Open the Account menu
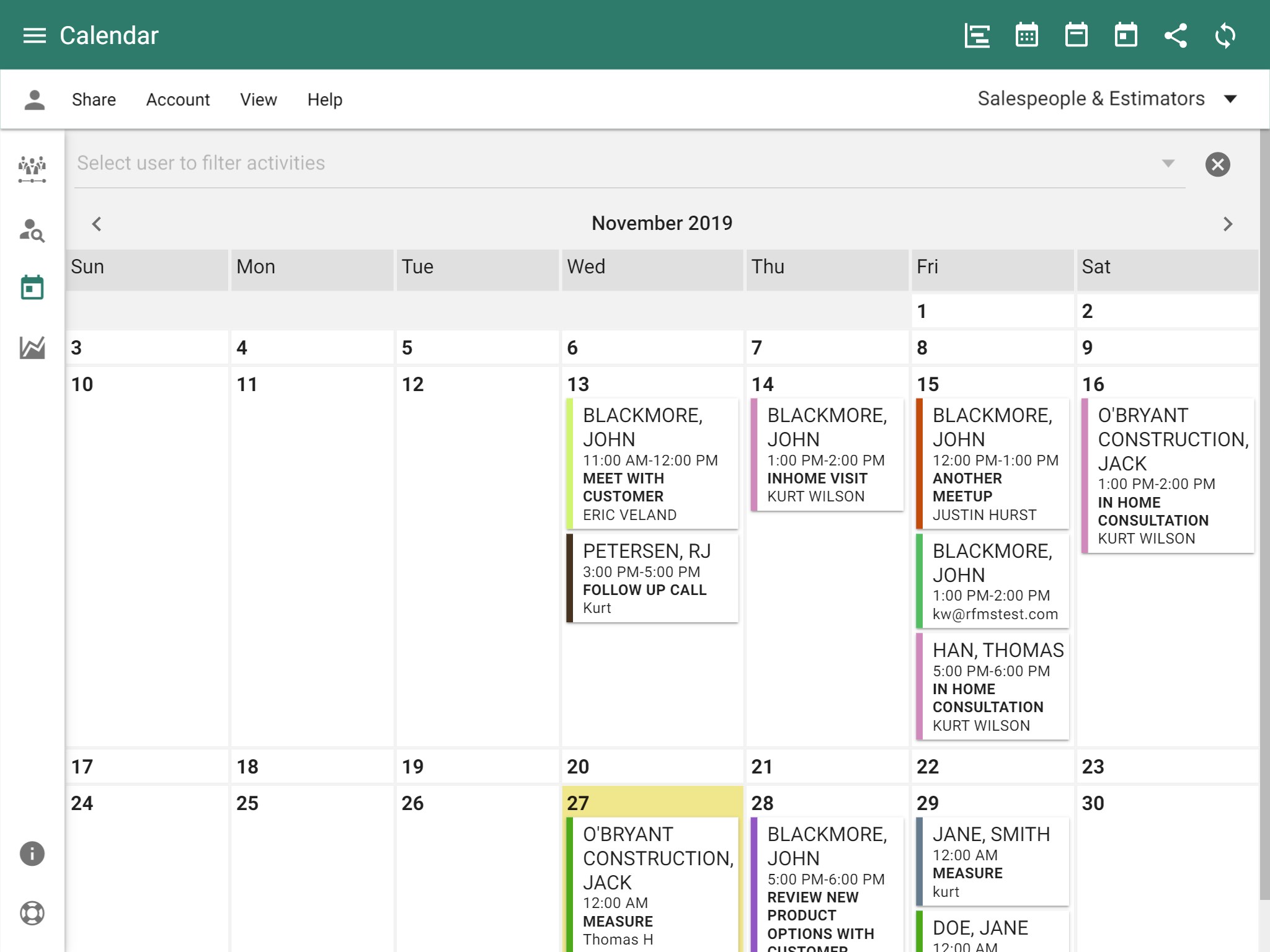The image size is (1270, 952). [x=178, y=100]
